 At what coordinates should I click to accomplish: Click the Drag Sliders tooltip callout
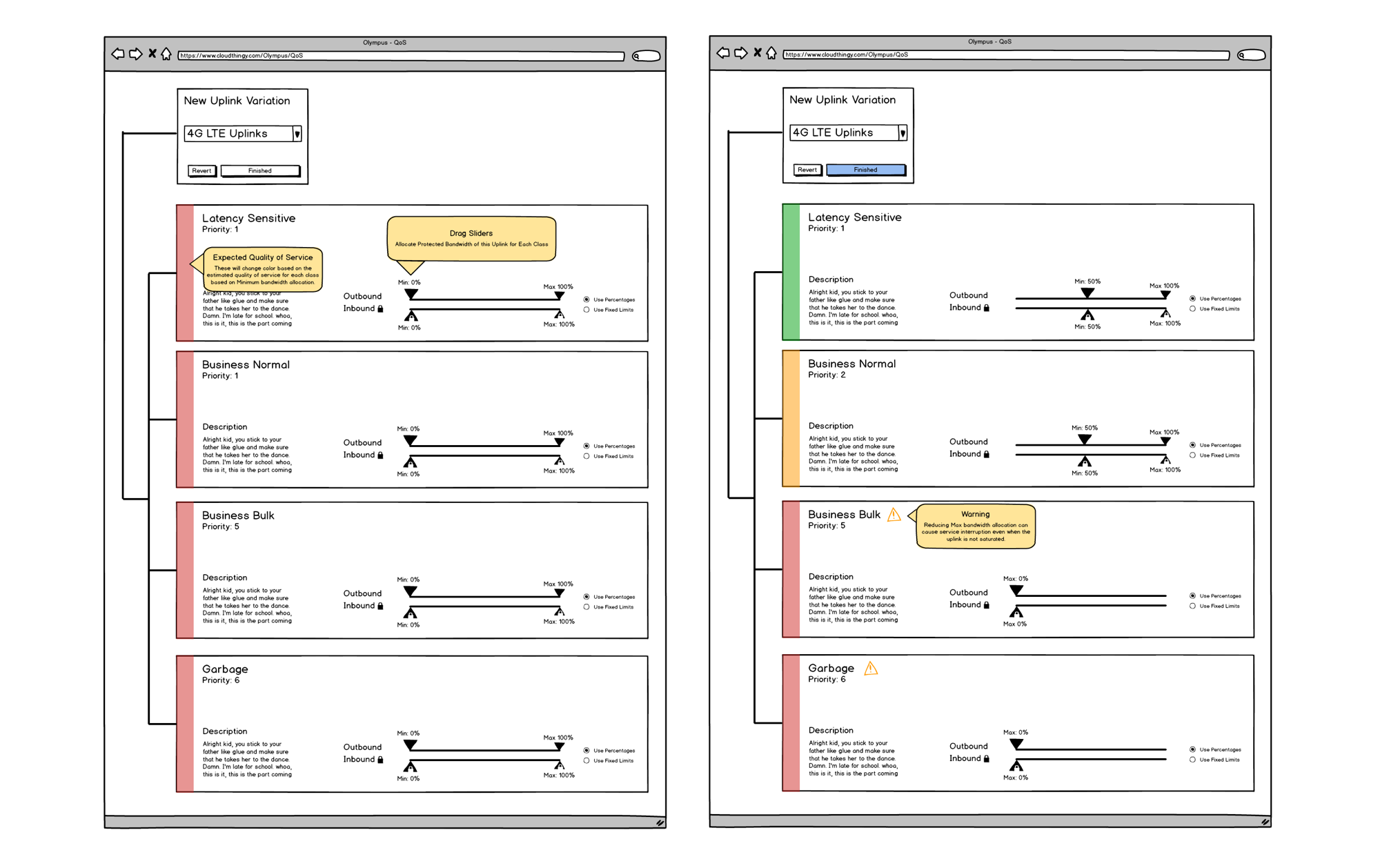[471, 239]
